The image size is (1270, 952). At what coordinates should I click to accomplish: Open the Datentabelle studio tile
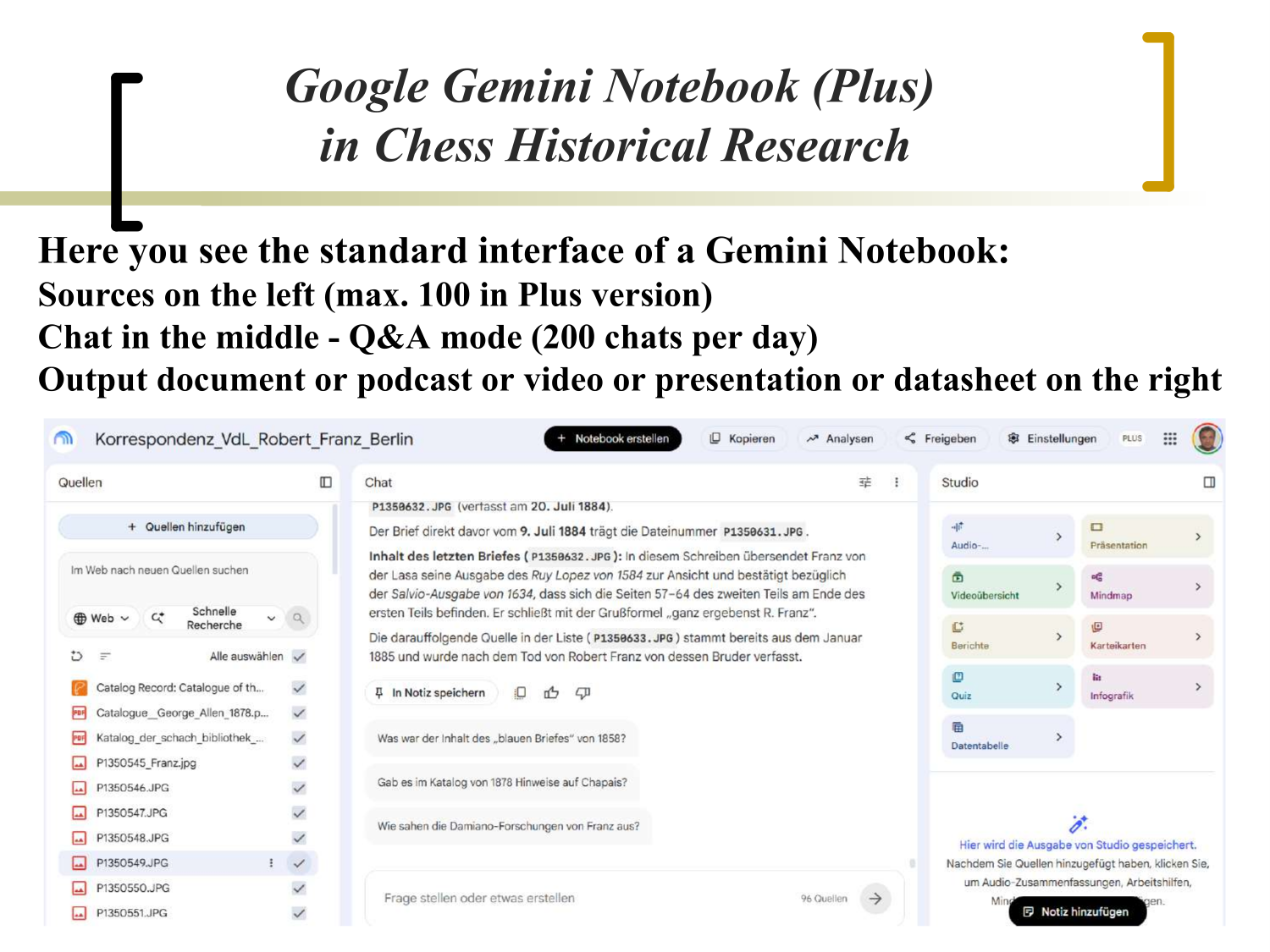(1008, 736)
